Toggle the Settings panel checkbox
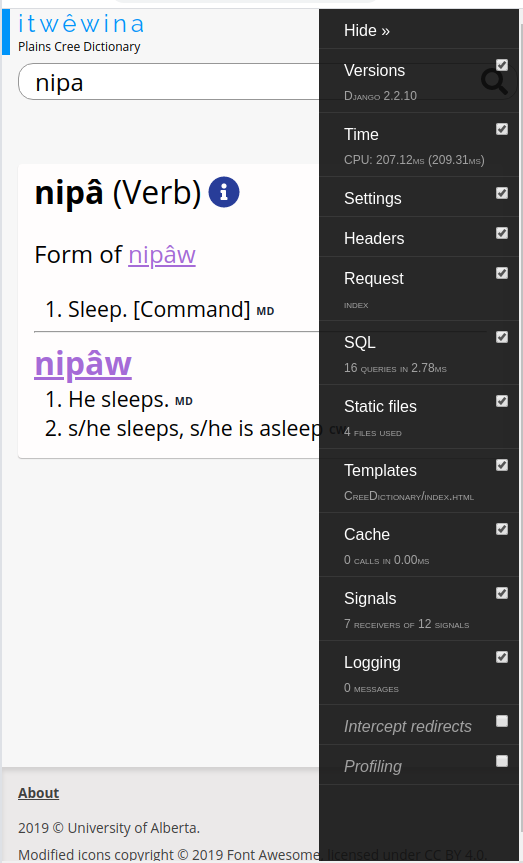This screenshot has height=863, width=523. click(502, 193)
